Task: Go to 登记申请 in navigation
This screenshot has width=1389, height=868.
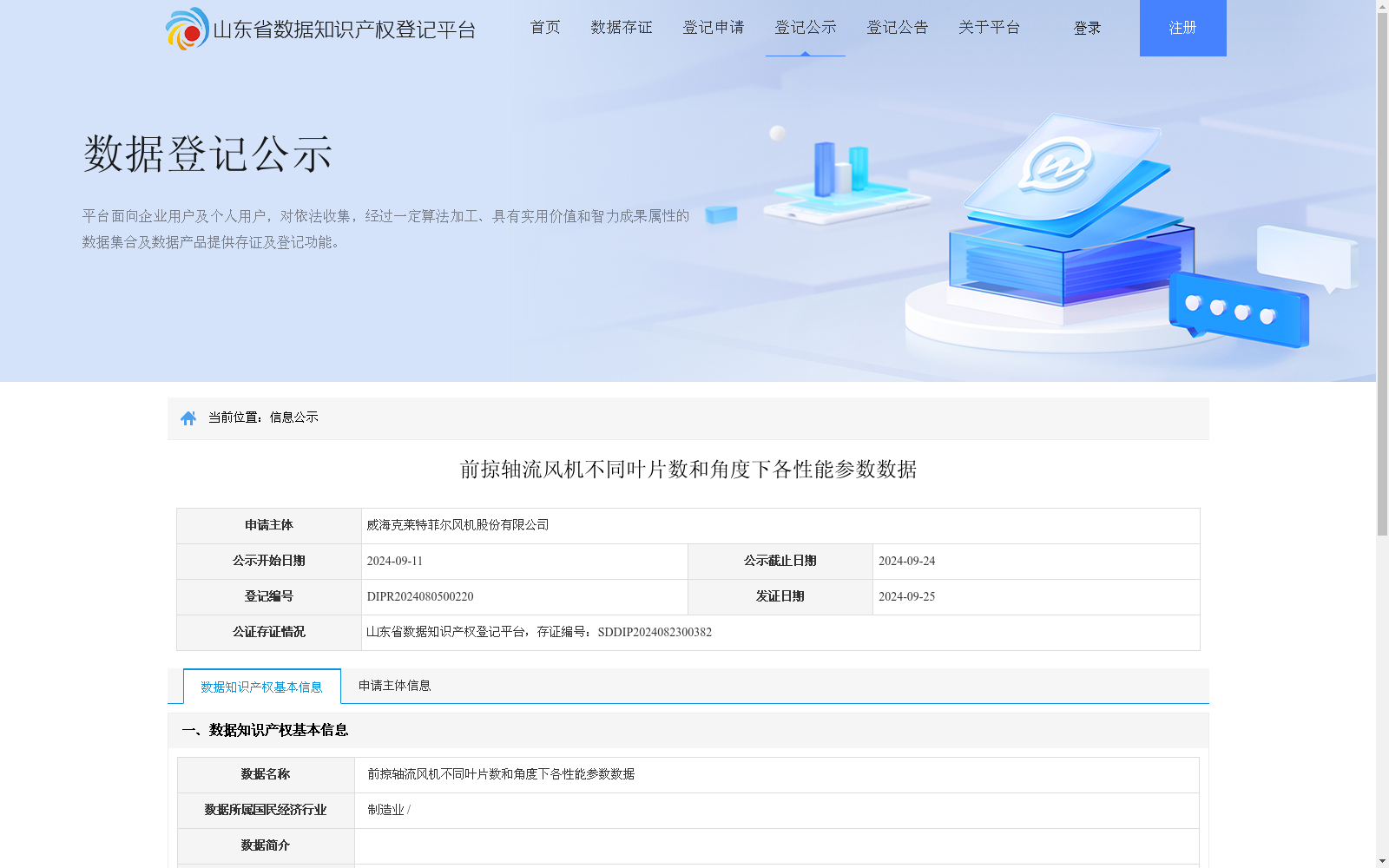Action: point(714,28)
